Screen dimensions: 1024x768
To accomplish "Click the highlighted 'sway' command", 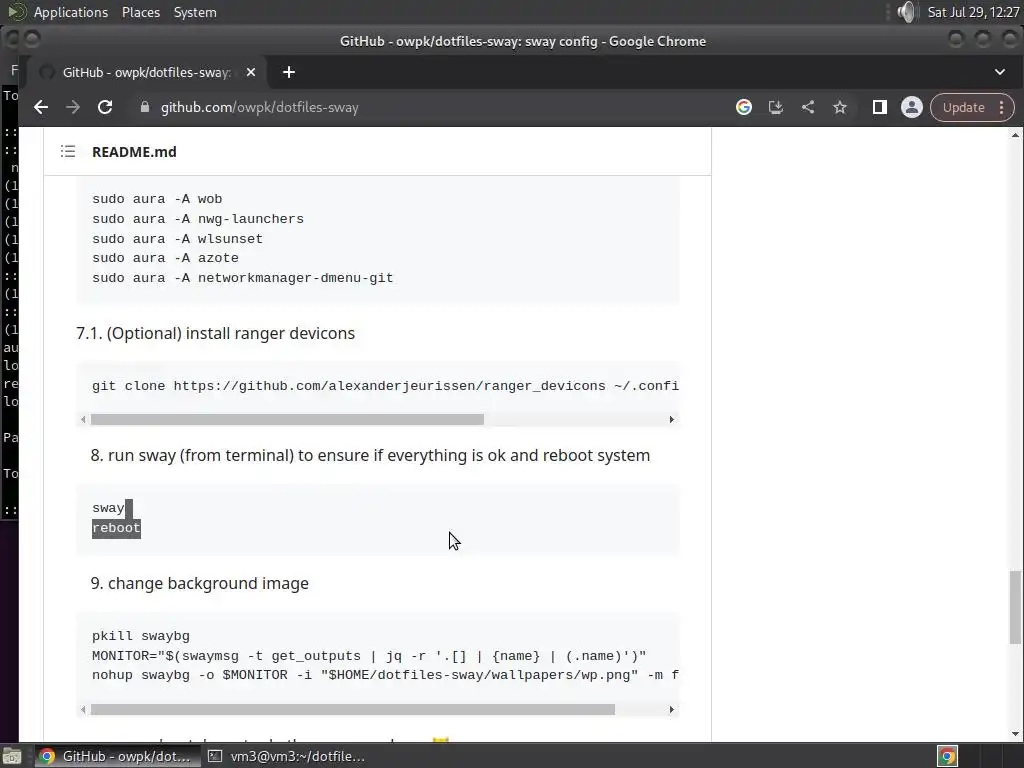I will point(108,508).
